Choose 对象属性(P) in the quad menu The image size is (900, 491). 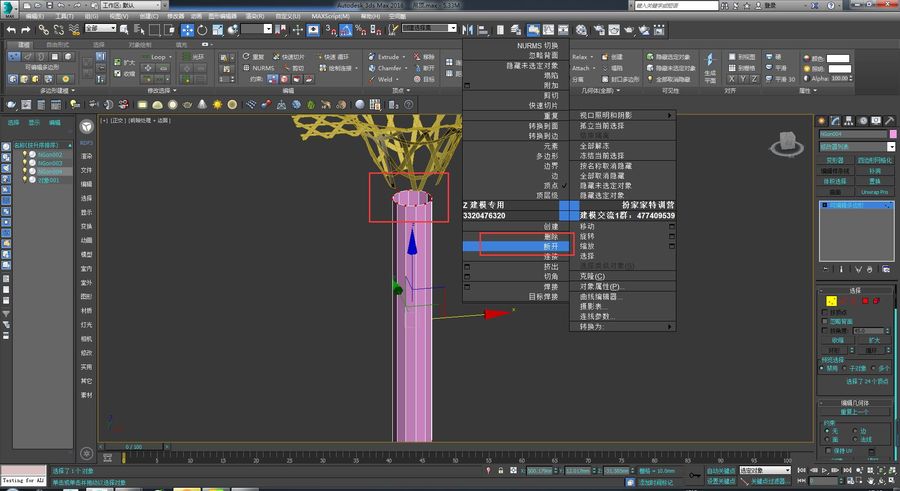[x=623, y=287]
